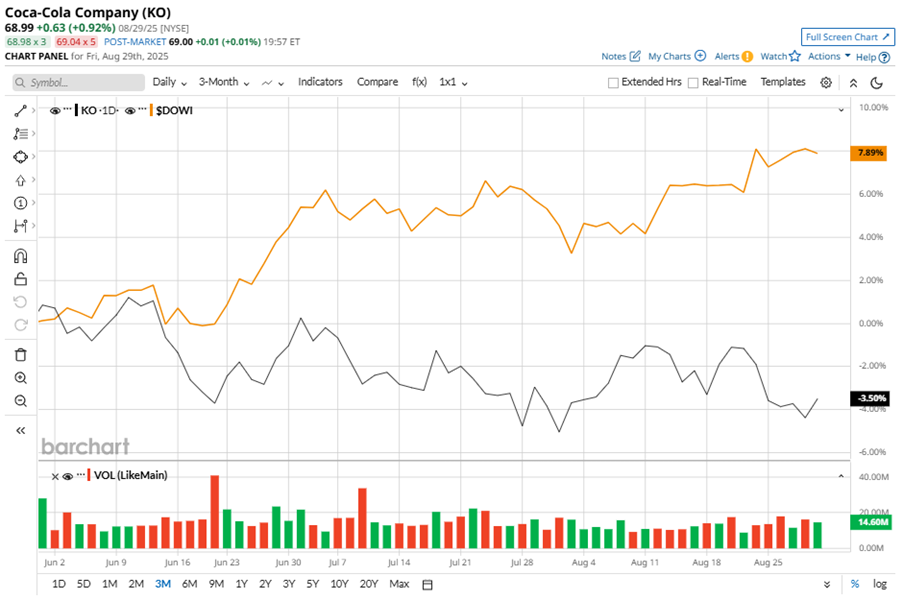Open the price range measure tool
This screenshot has width=903, height=600.
(x=21, y=226)
